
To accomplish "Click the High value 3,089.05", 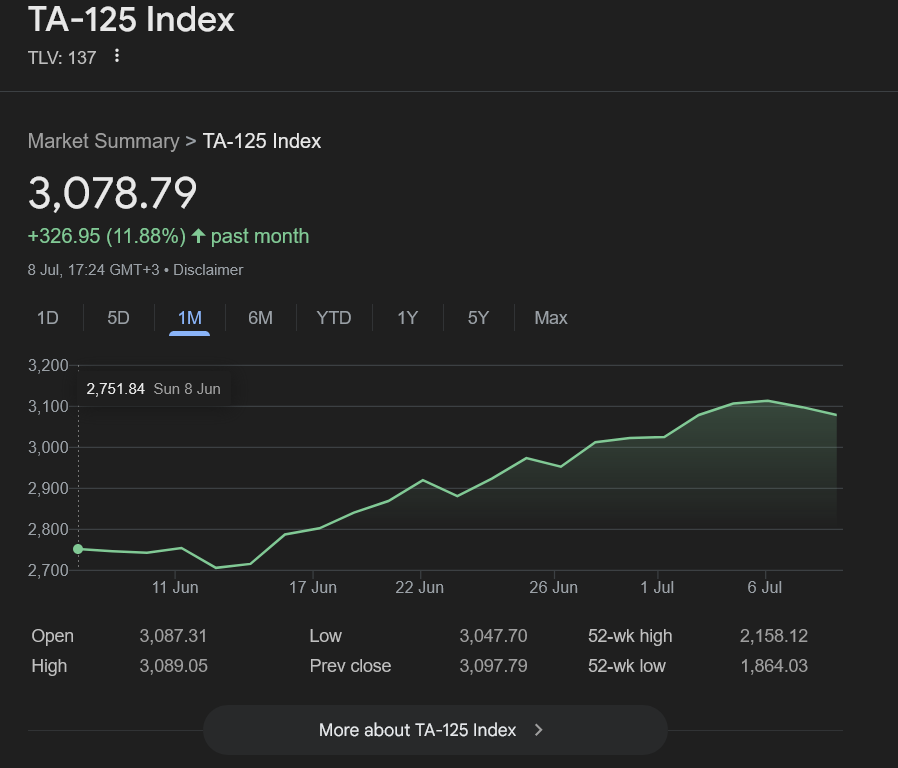I will pos(173,665).
